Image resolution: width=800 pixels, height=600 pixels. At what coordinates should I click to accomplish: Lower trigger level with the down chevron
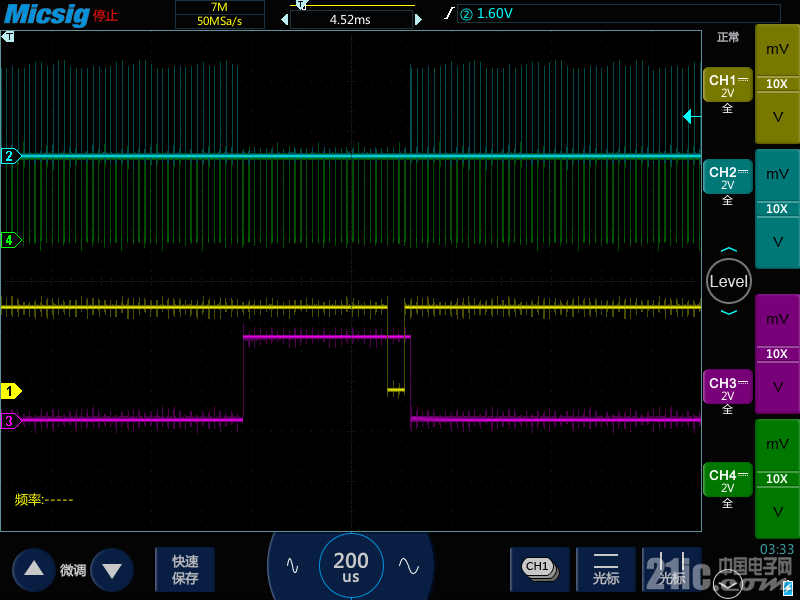(729, 312)
